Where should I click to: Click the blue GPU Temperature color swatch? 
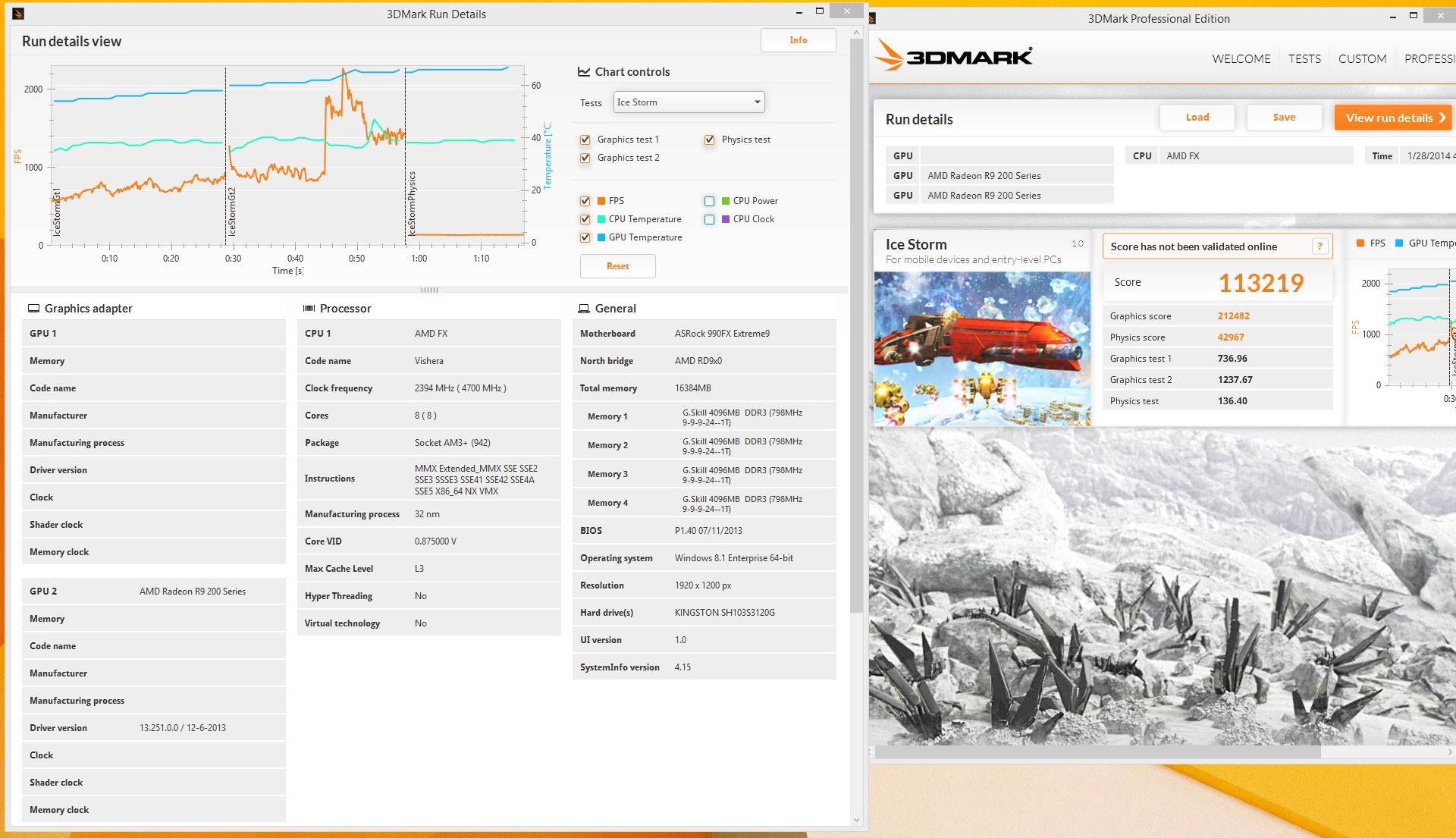[x=601, y=237]
